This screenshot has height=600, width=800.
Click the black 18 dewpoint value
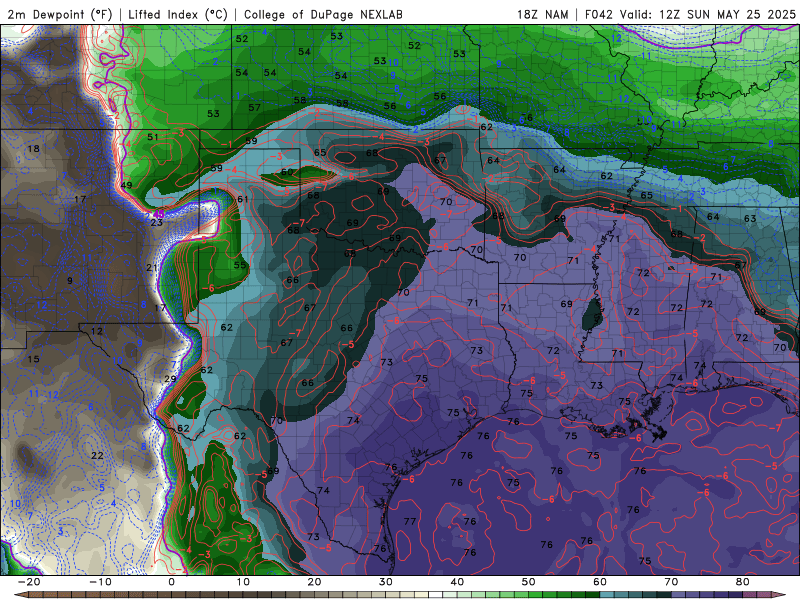(34, 149)
